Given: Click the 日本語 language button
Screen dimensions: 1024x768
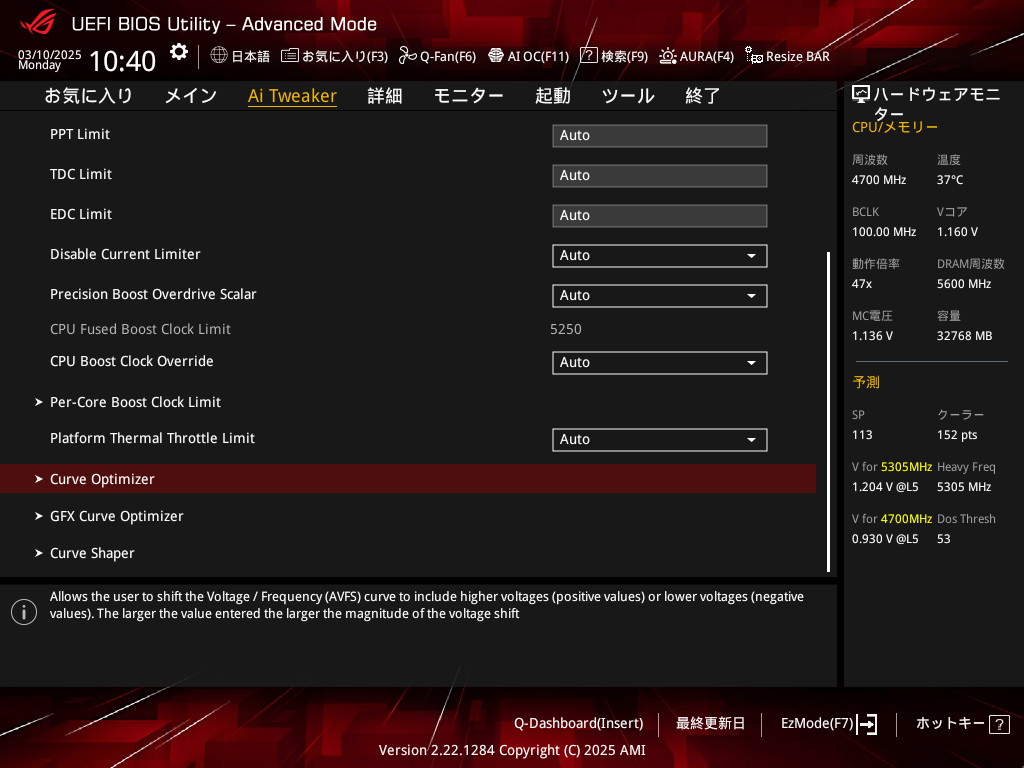Looking at the screenshot, I should [x=251, y=56].
